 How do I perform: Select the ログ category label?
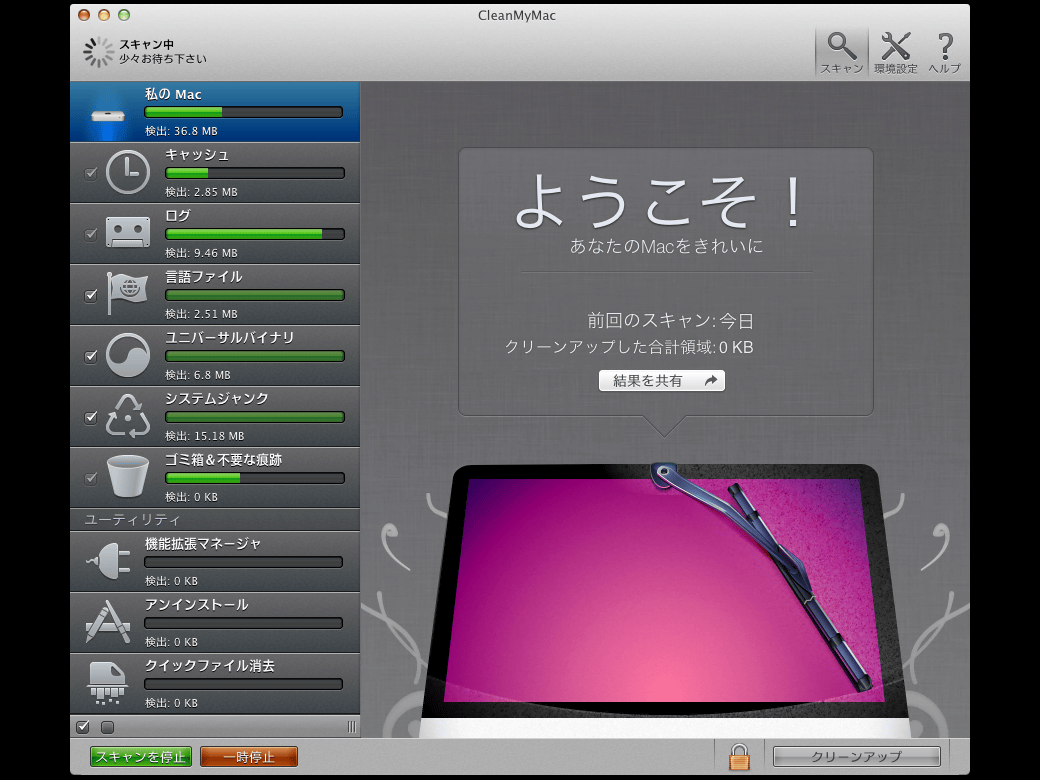(178, 216)
